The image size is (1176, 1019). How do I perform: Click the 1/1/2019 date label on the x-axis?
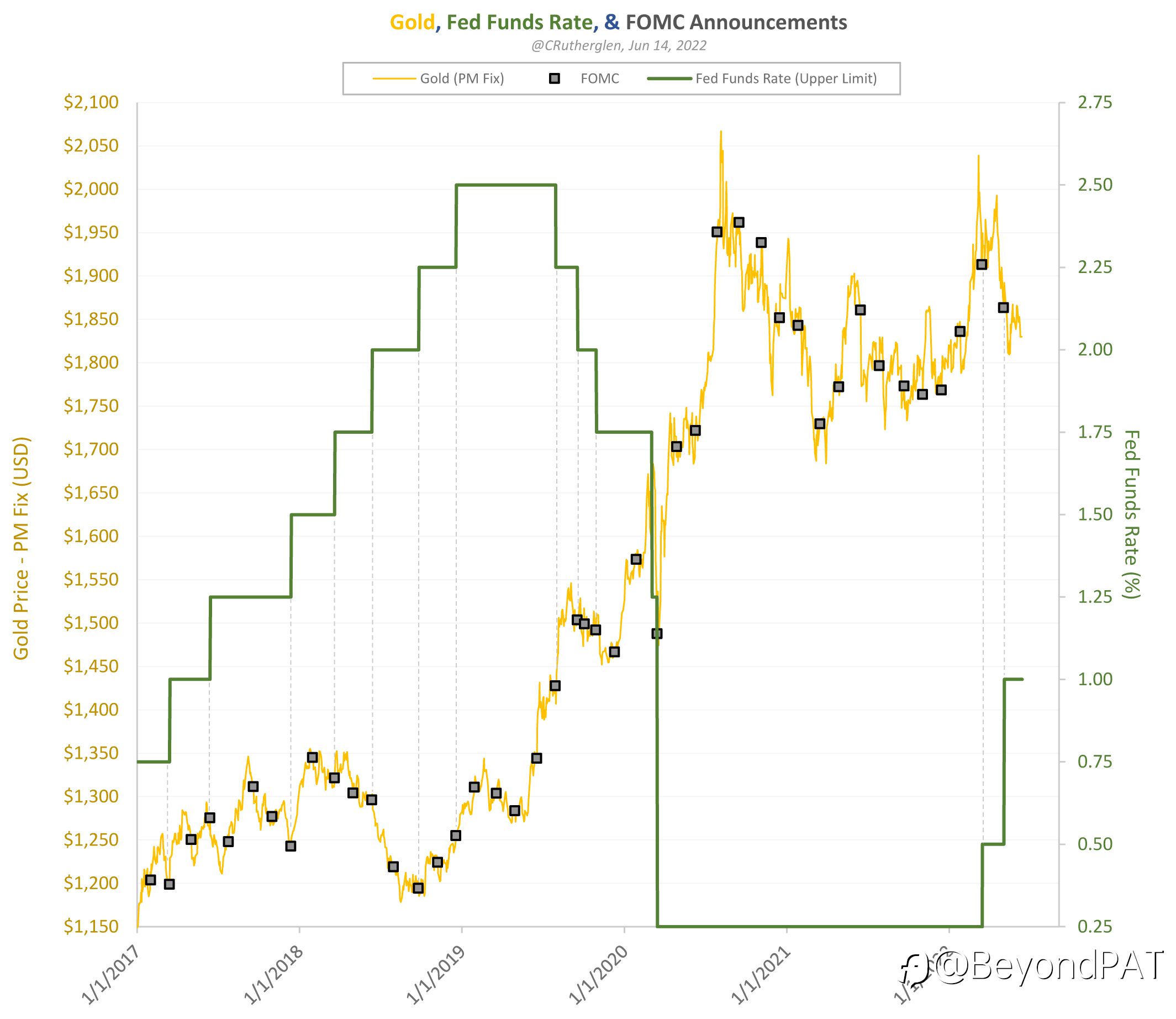(x=435, y=975)
